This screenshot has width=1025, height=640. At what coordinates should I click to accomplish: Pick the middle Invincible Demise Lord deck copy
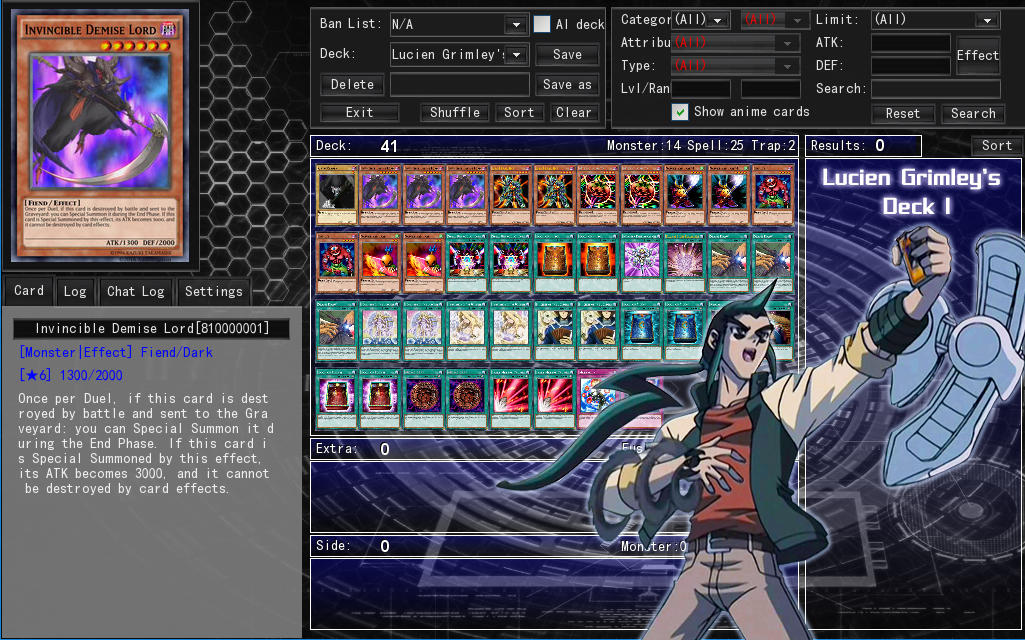click(424, 194)
